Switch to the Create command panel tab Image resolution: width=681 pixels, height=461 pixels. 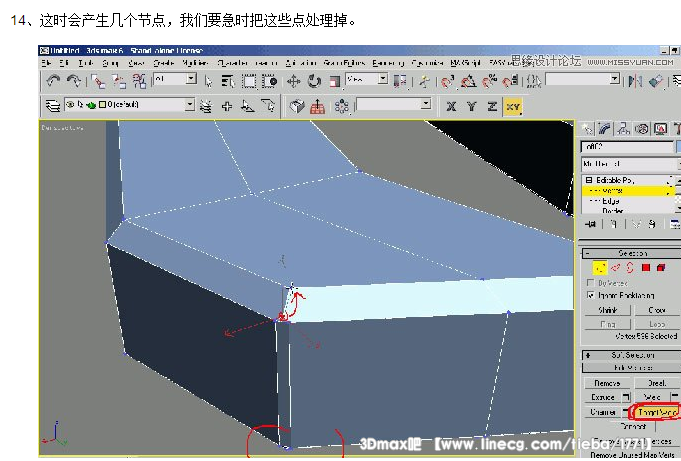pos(587,129)
